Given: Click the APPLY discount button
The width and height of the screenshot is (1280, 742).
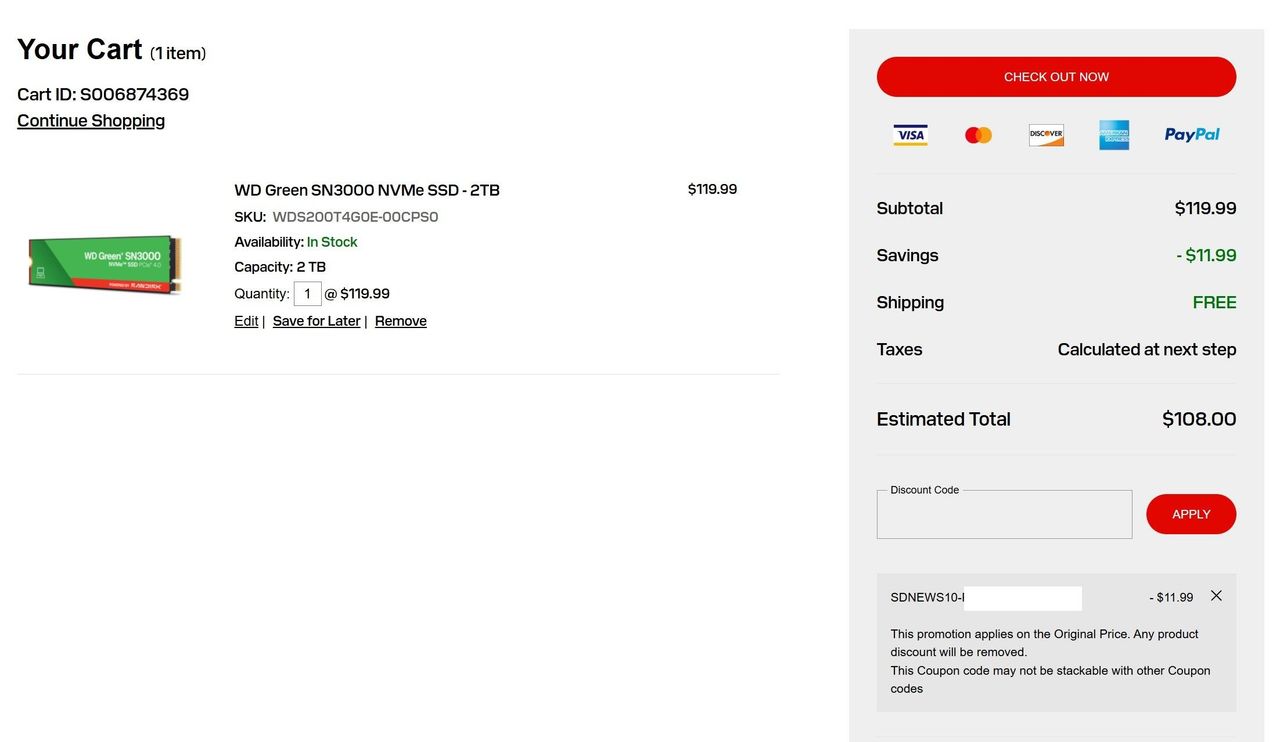Looking at the screenshot, I should tap(1191, 514).
